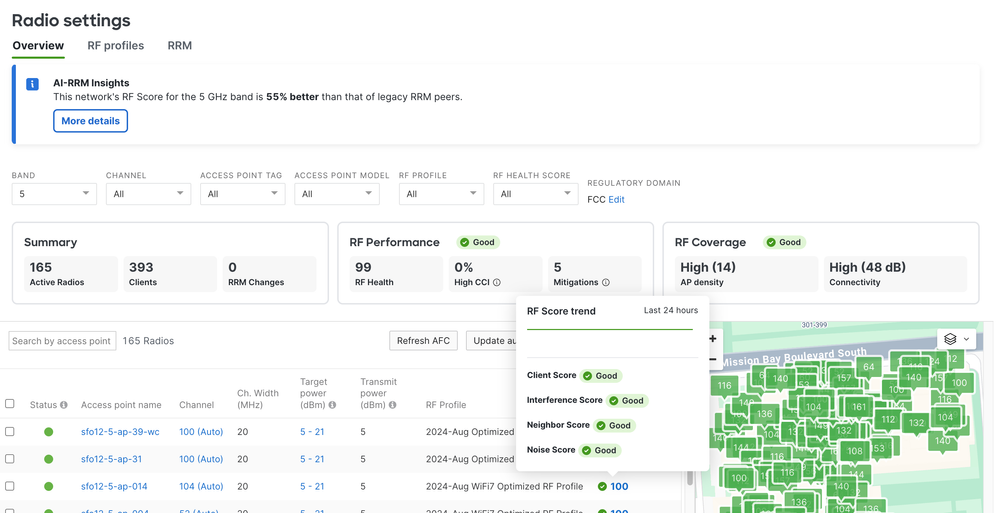
Task: Click the Status column info icon
Action: (64, 405)
